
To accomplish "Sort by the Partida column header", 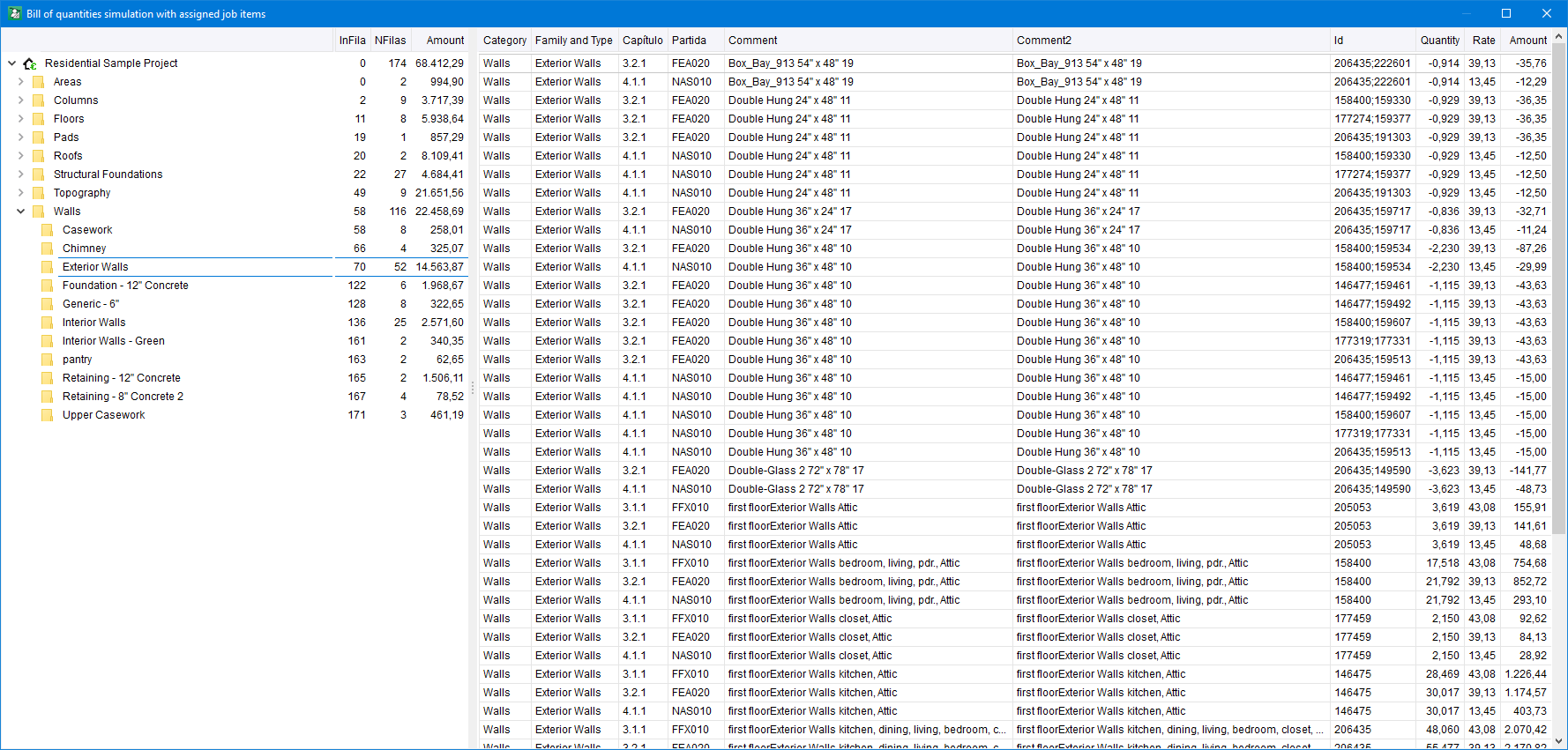I will click(x=689, y=41).
